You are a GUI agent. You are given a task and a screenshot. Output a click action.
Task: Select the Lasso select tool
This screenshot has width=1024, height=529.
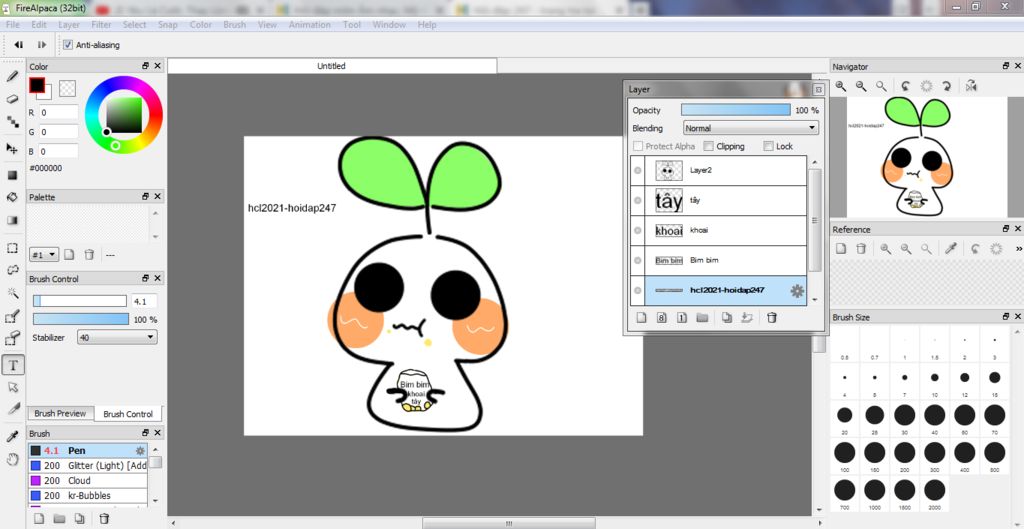12,270
